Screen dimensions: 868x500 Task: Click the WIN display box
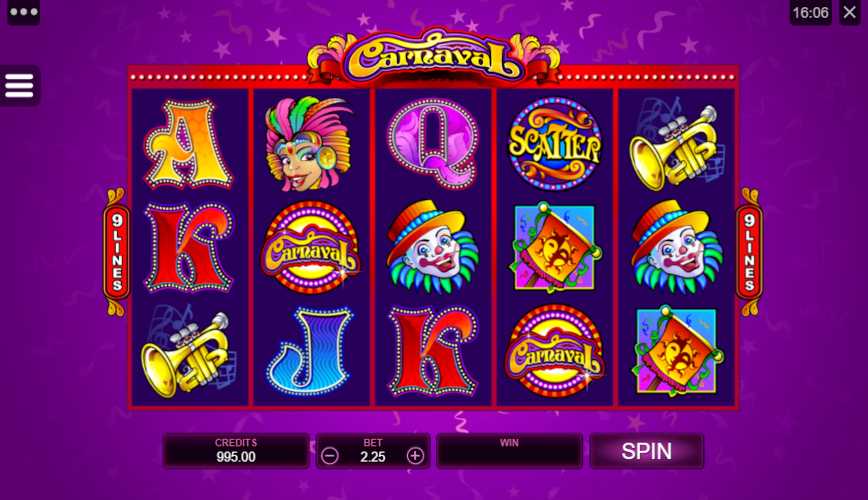[x=509, y=451]
